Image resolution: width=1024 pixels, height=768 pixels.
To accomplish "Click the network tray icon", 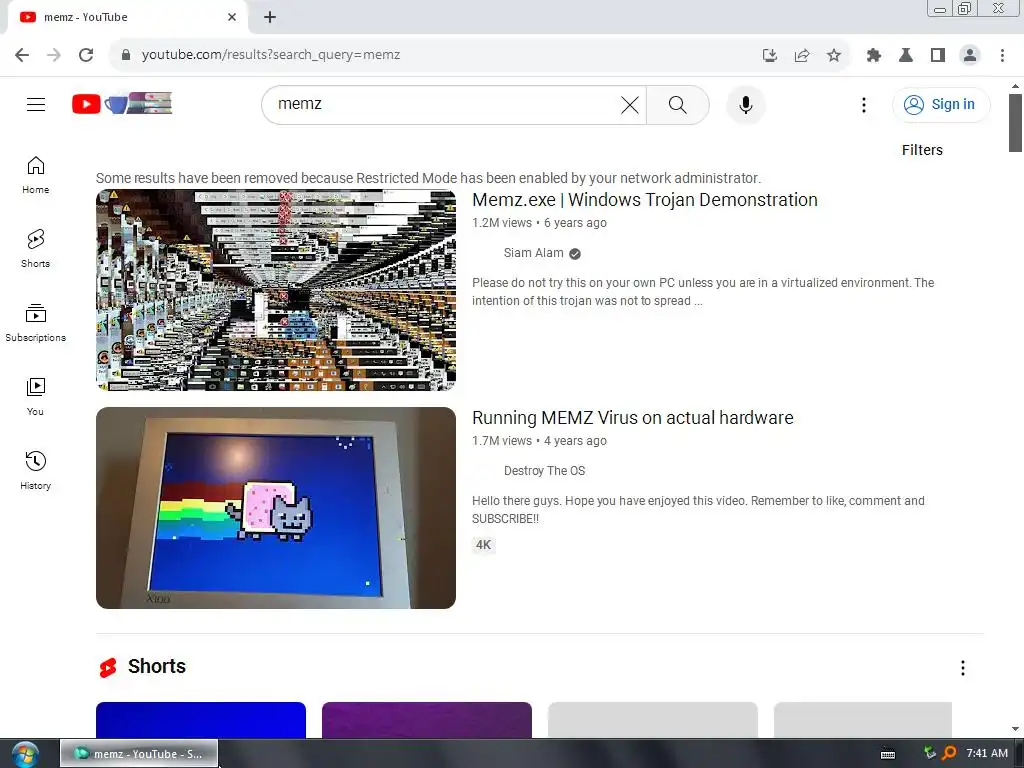I will [x=930, y=753].
